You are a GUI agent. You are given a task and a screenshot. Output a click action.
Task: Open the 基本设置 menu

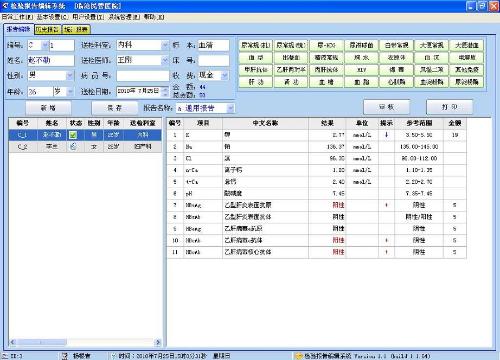(52, 17)
